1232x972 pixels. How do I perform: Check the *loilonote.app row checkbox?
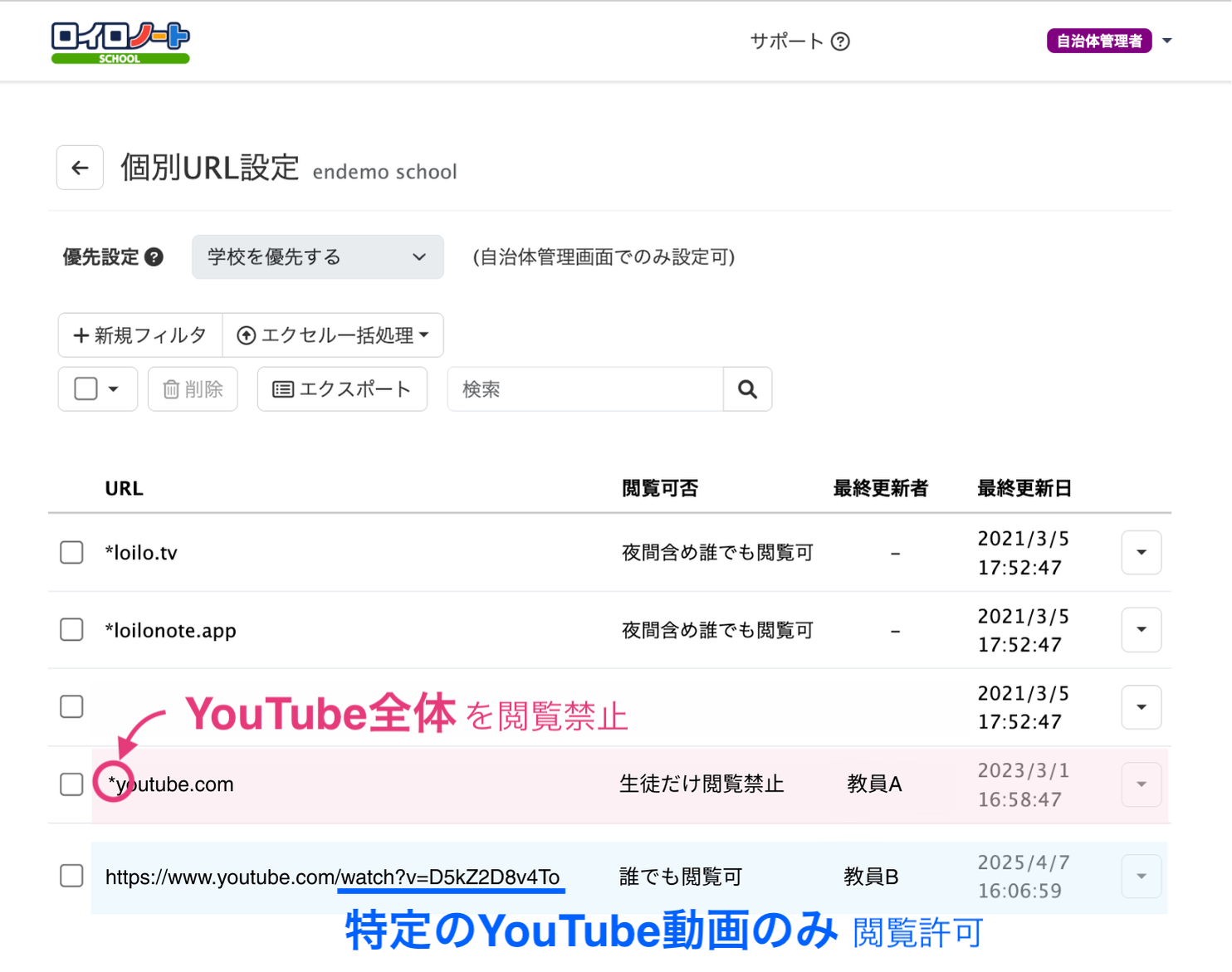point(72,630)
